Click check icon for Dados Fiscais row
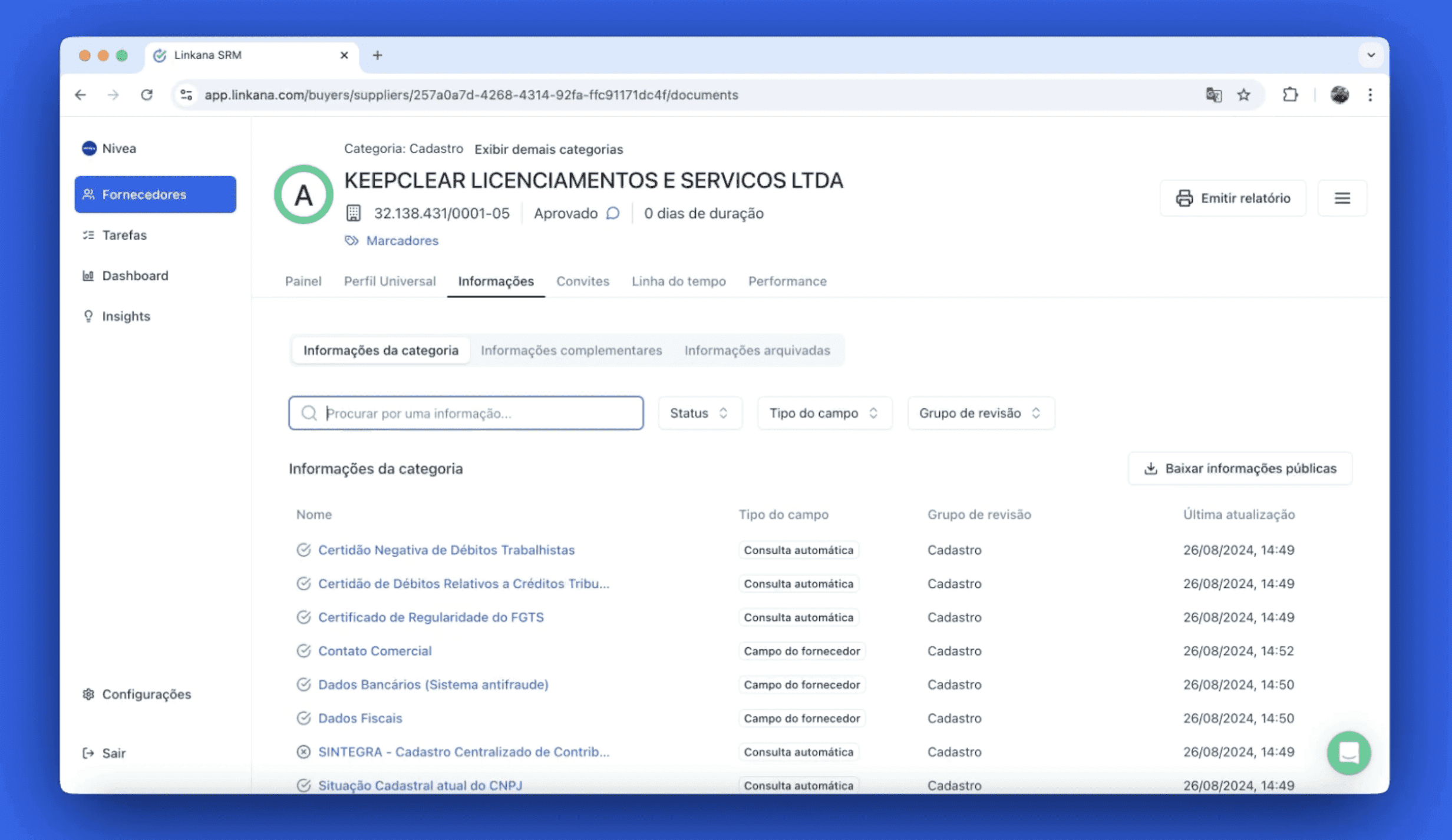The width and height of the screenshot is (1452, 840). pos(303,718)
